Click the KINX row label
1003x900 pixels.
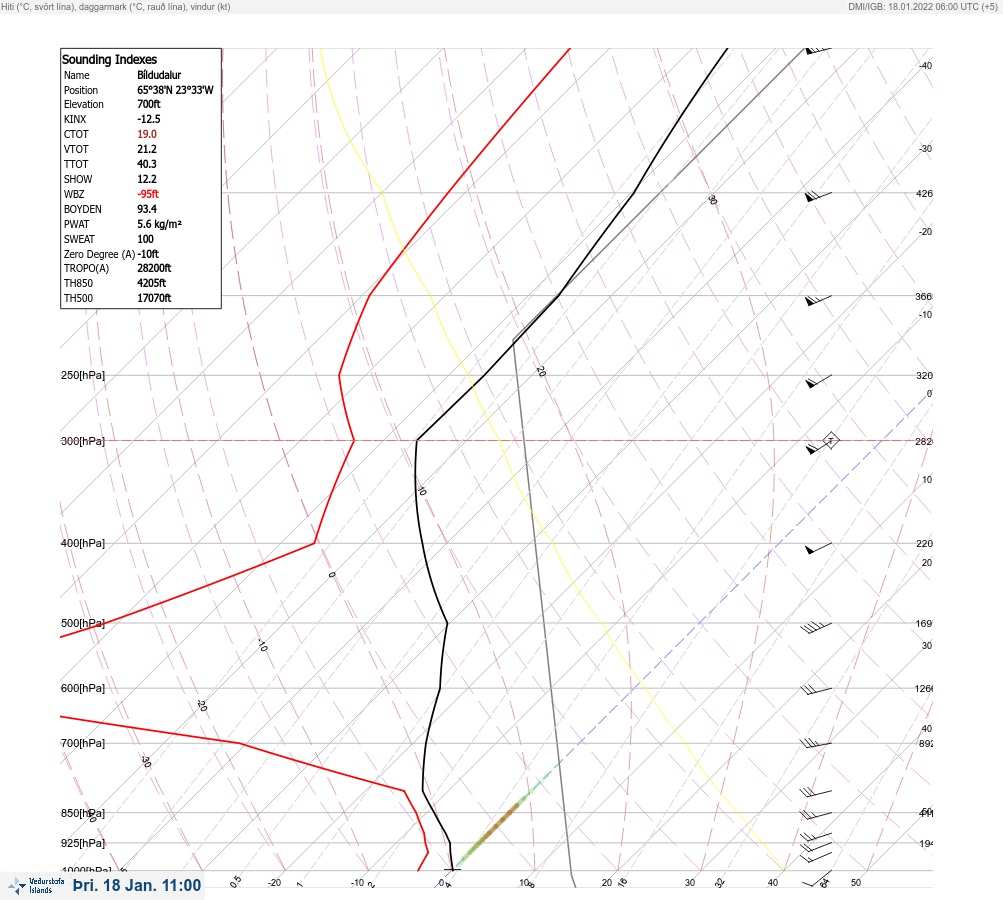(75, 119)
